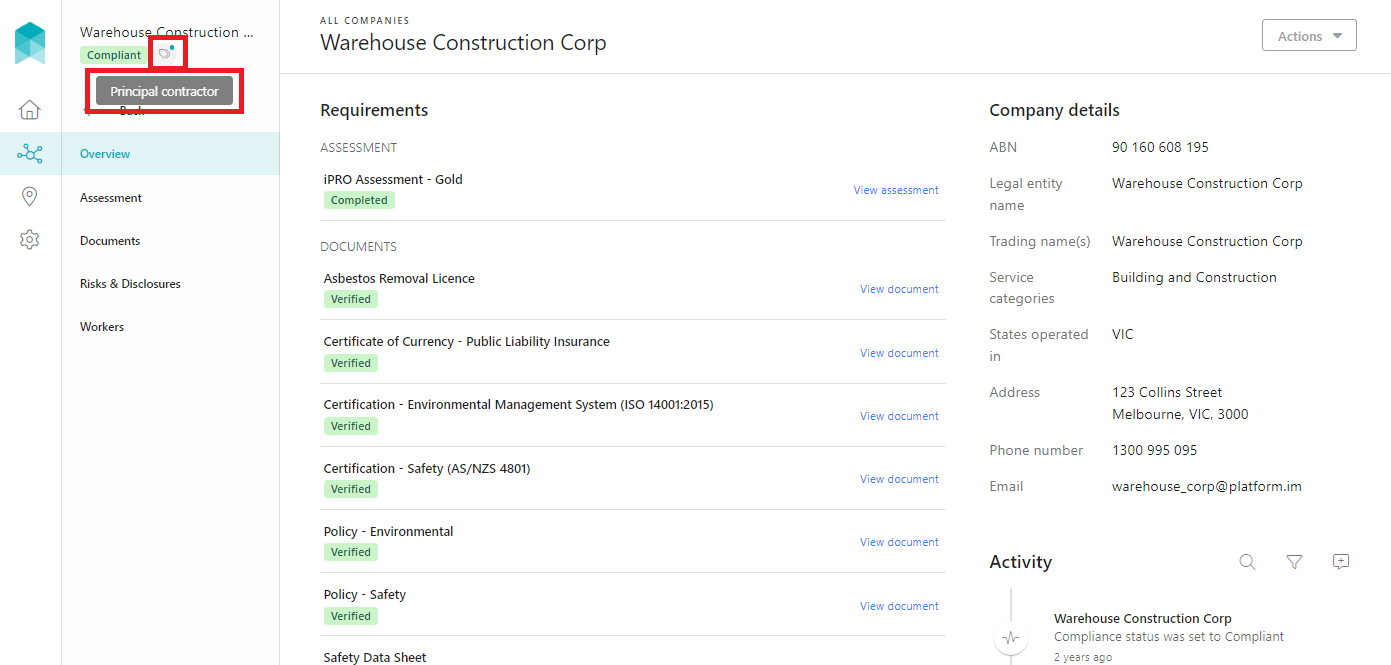Image resolution: width=1391 pixels, height=665 pixels.
Task: View document for Public Liability Insurance
Action: click(x=899, y=353)
